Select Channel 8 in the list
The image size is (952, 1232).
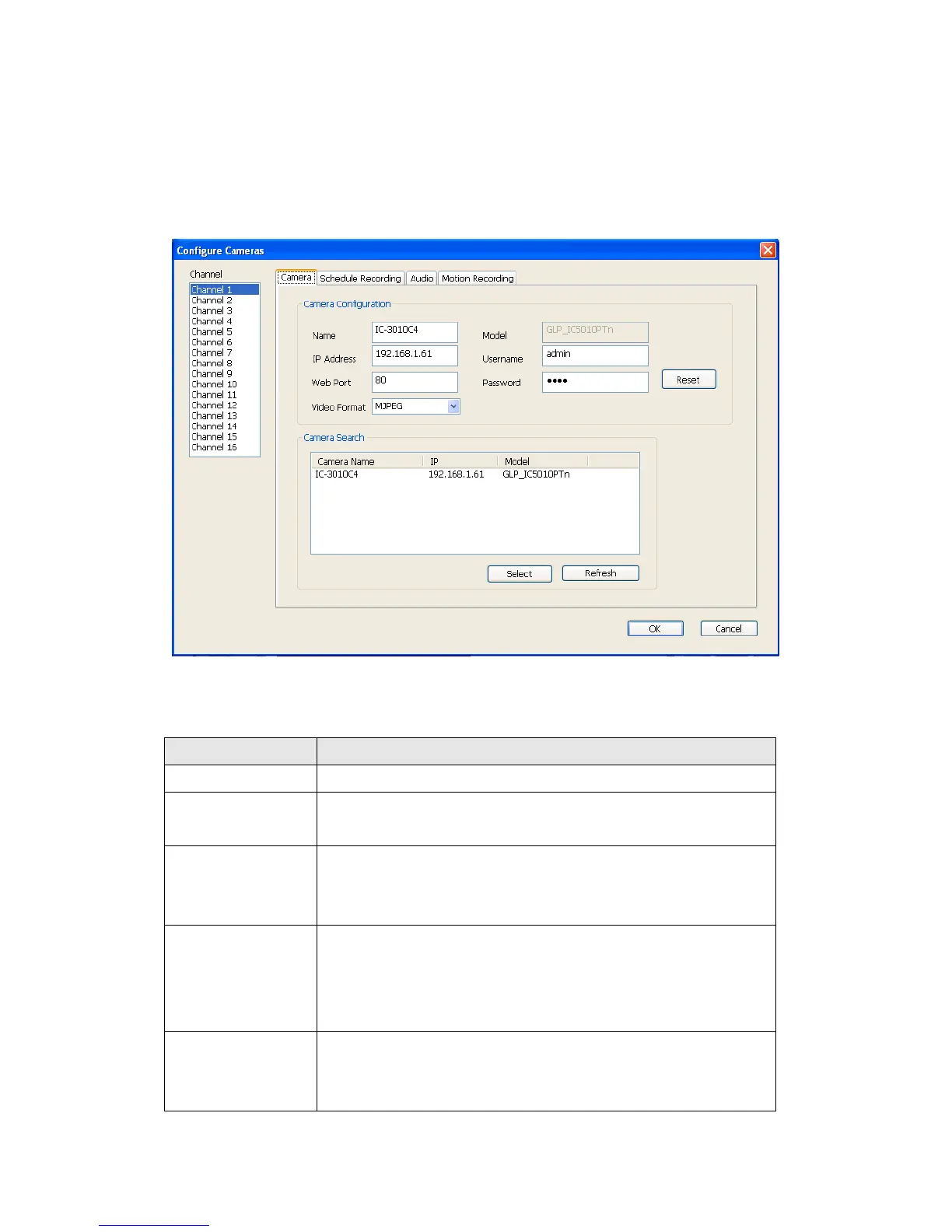pos(225,363)
